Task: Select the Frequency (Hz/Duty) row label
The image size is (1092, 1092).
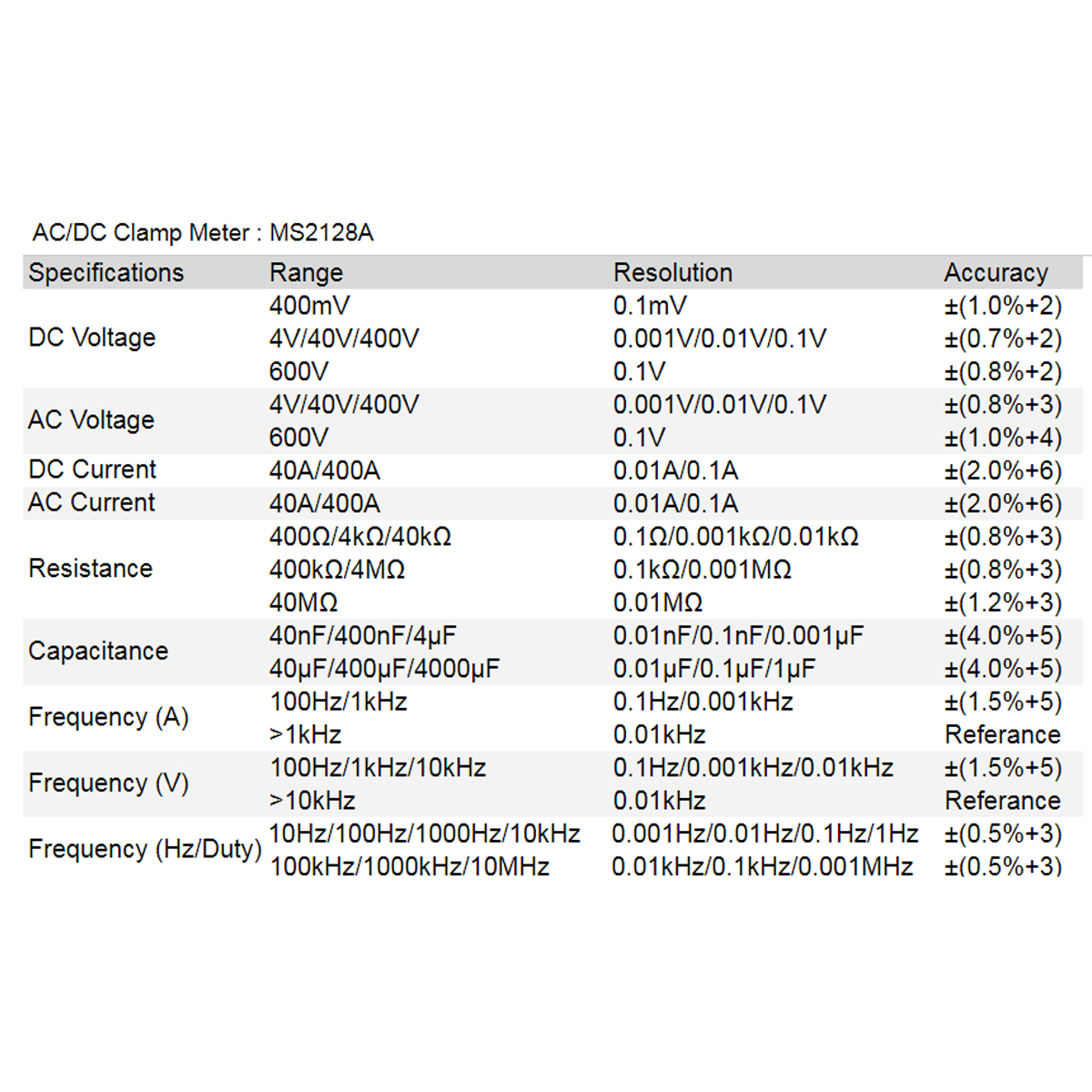Action: [x=145, y=849]
